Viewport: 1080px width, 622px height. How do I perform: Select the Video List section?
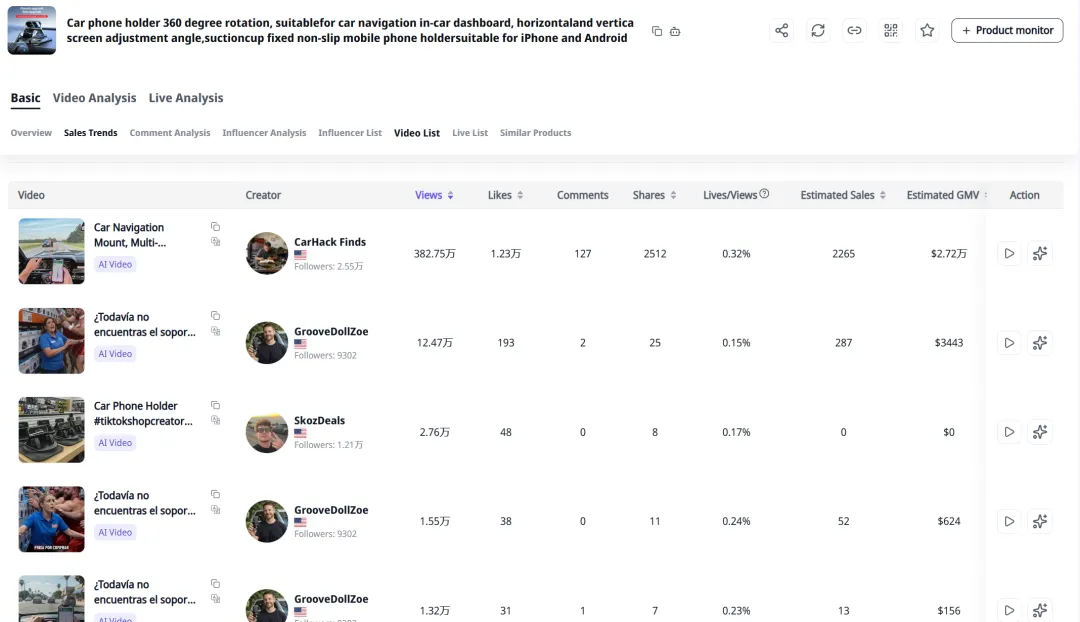[x=417, y=133]
